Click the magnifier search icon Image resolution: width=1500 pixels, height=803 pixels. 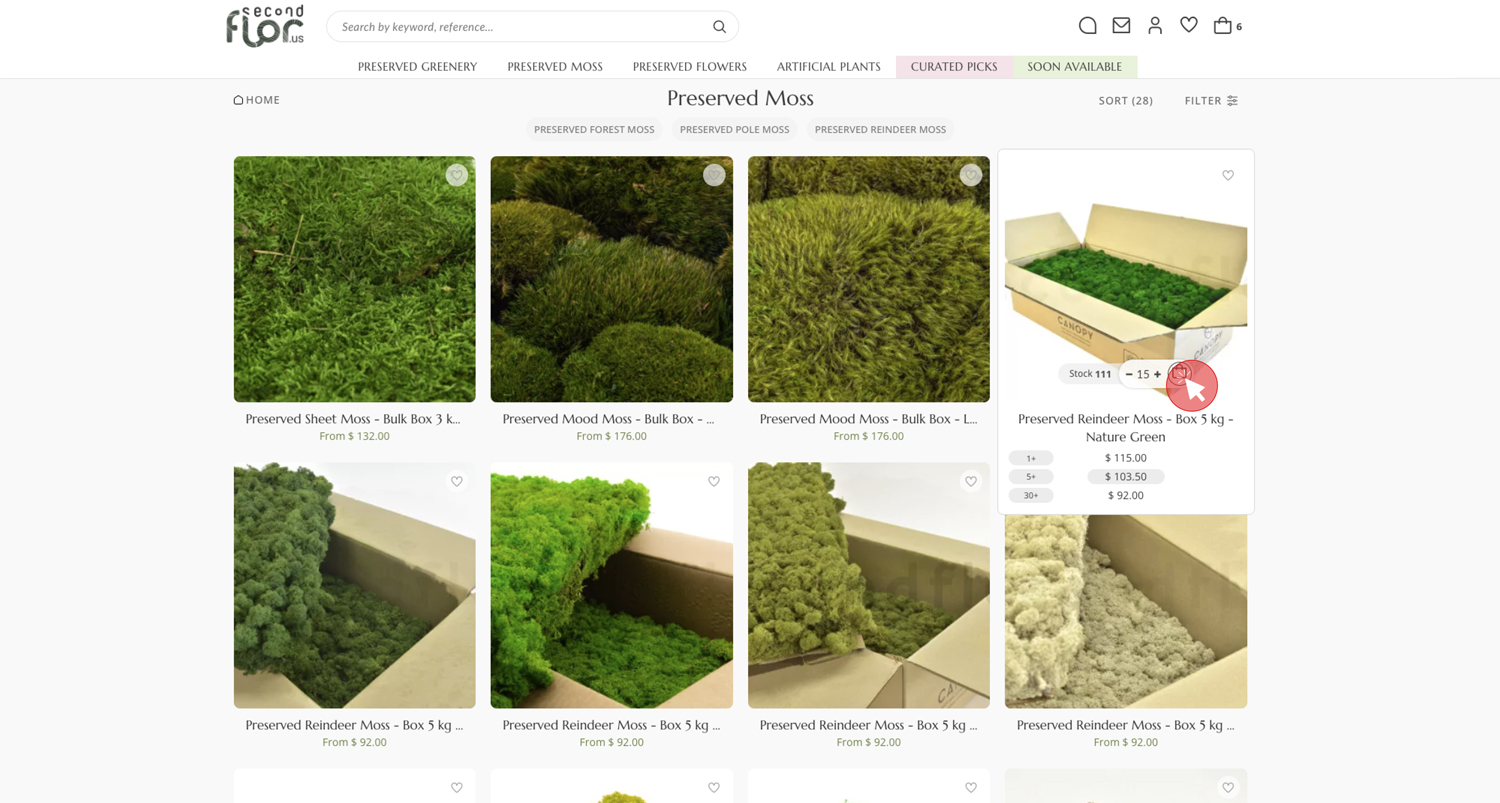pyautogui.click(x=719, y=27)
